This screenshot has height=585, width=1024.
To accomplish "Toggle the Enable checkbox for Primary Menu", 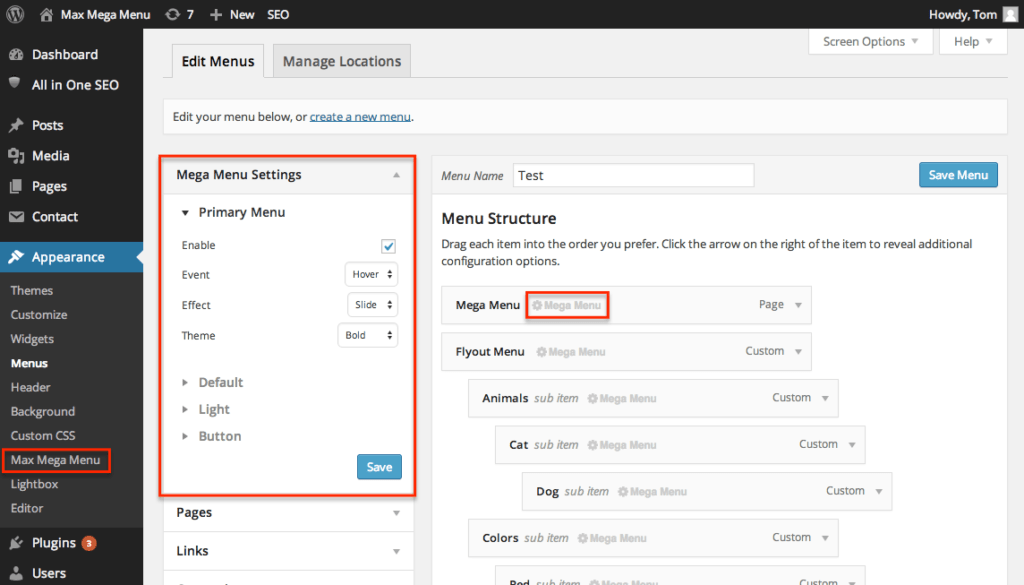I will [x=389, y=246].
